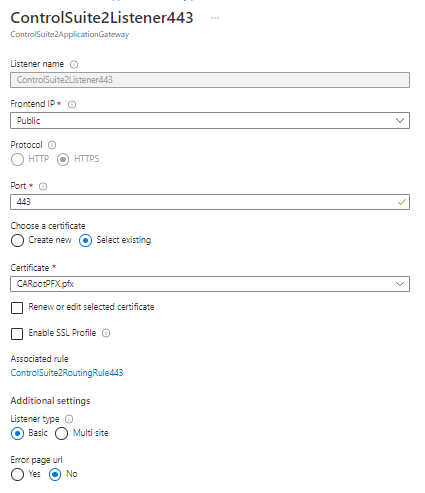Image resolution: width=425 pixels, height=493 pixels.
Task: Click the Associated rule label
Action: [x=39, y=359]
